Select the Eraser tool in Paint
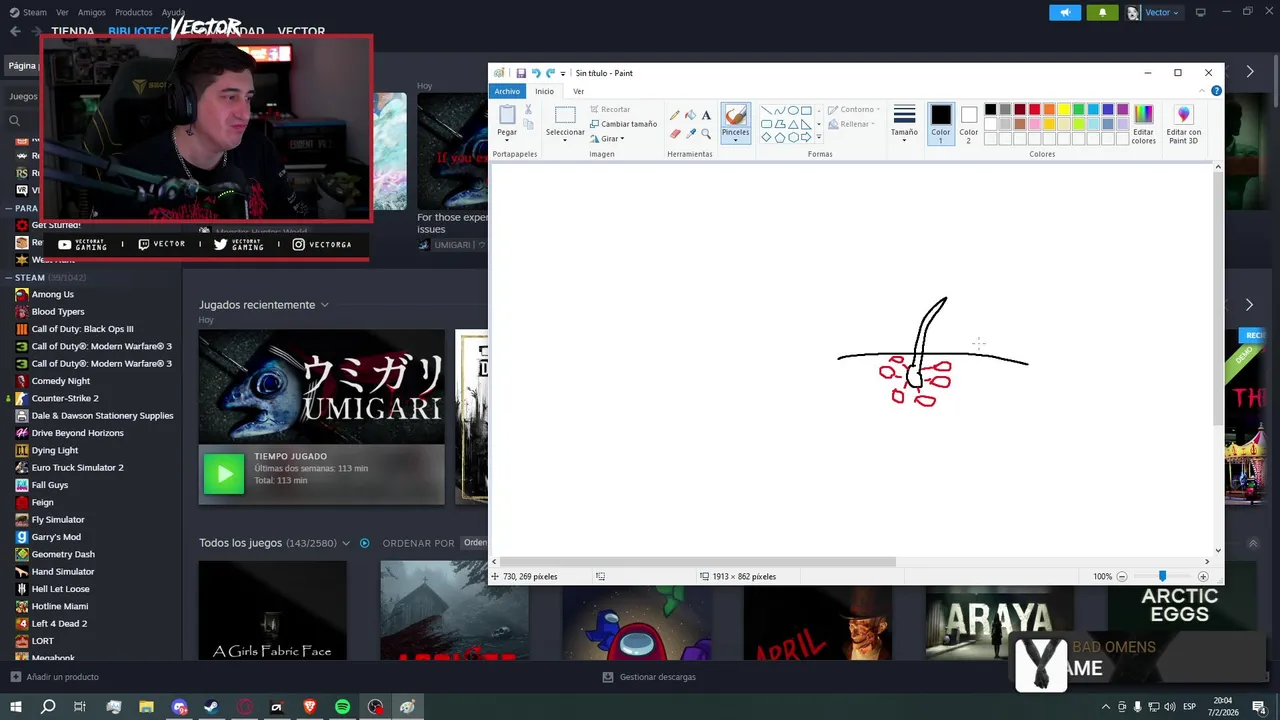The image size is (1280, 720). tap(675, 133)
